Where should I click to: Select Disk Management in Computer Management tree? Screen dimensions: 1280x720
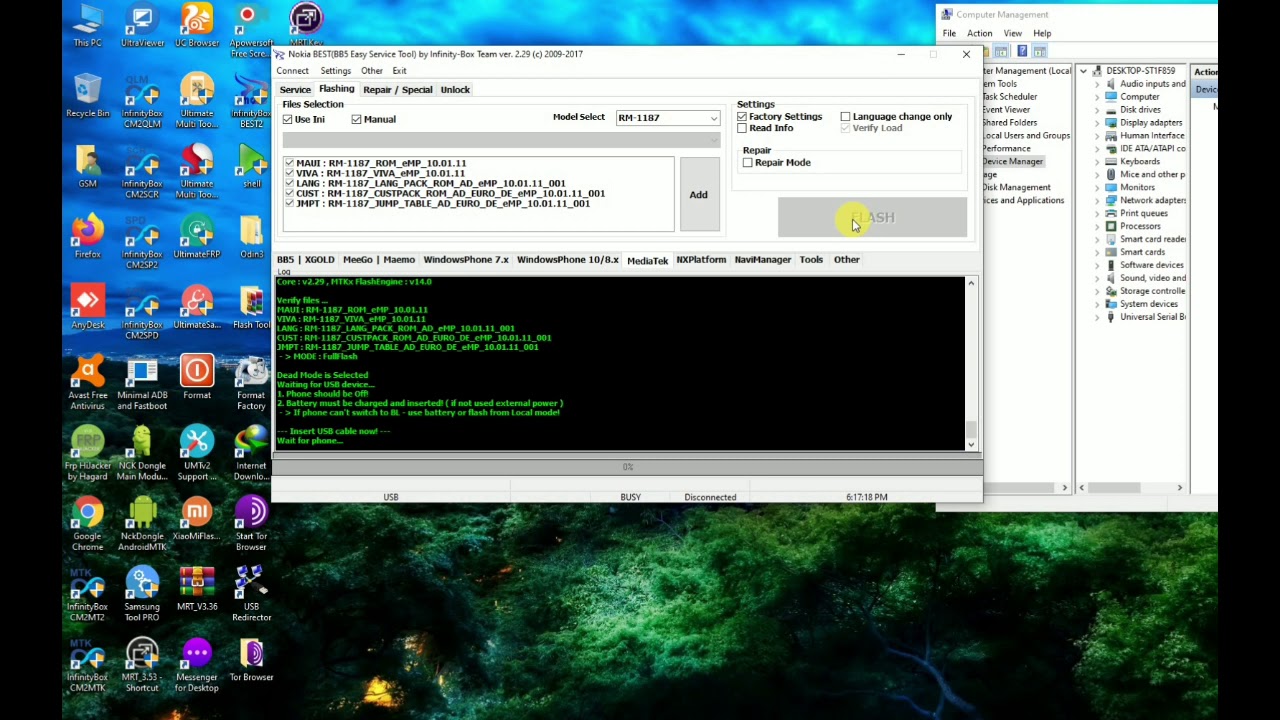tap(1016, 187)
